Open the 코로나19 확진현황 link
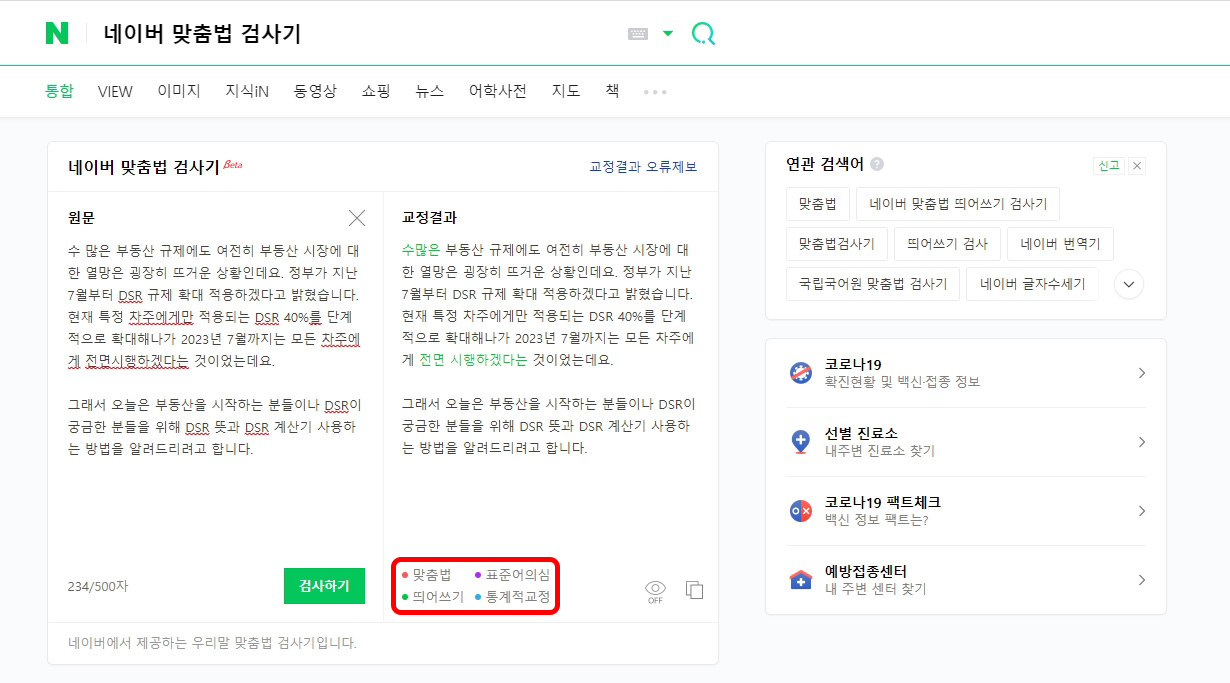Screen dimensions: 1230x683 903,373
